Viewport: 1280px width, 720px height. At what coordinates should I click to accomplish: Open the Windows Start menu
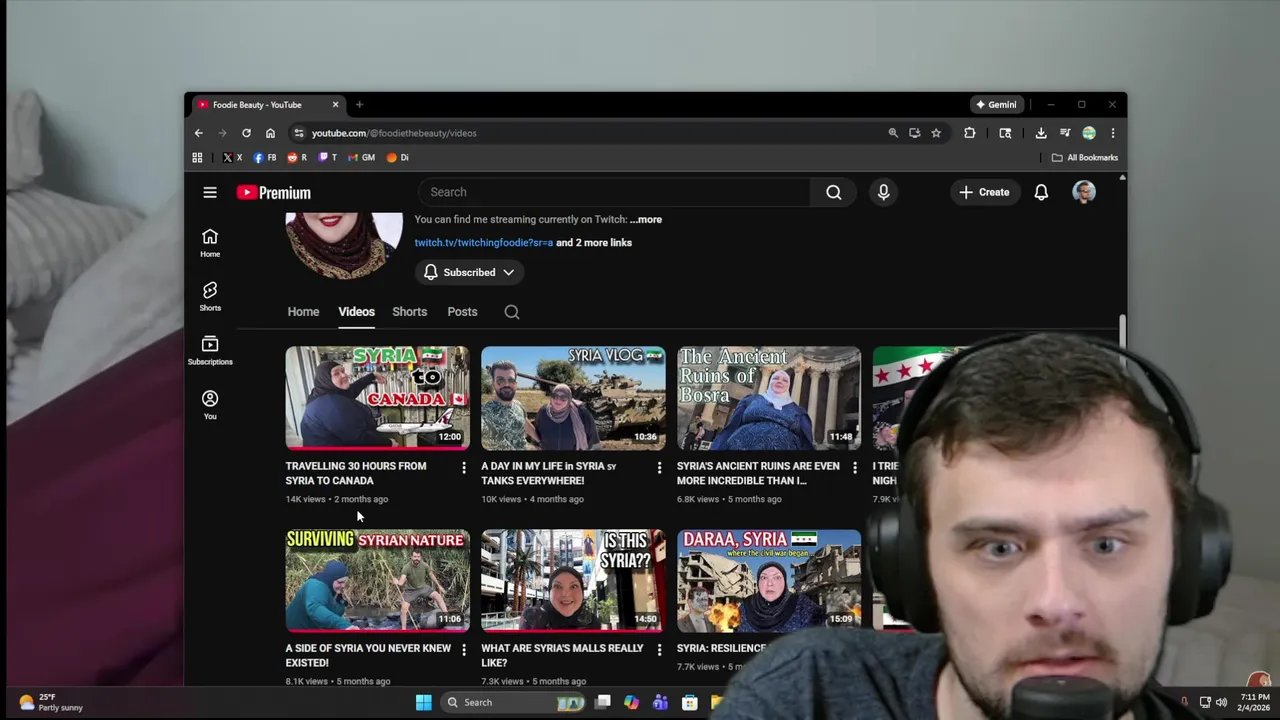(424, 702)
